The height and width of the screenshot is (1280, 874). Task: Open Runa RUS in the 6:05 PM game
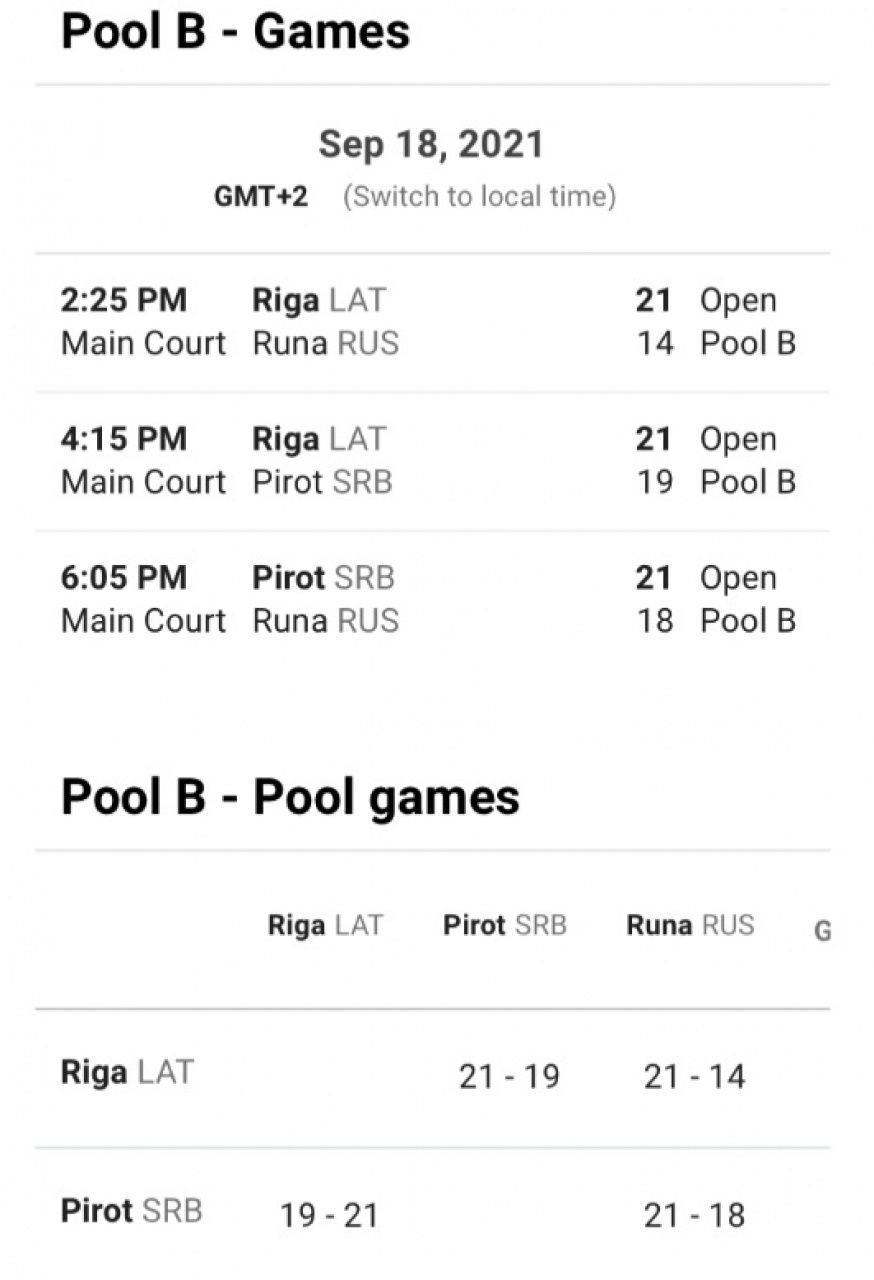pos(325,620)
